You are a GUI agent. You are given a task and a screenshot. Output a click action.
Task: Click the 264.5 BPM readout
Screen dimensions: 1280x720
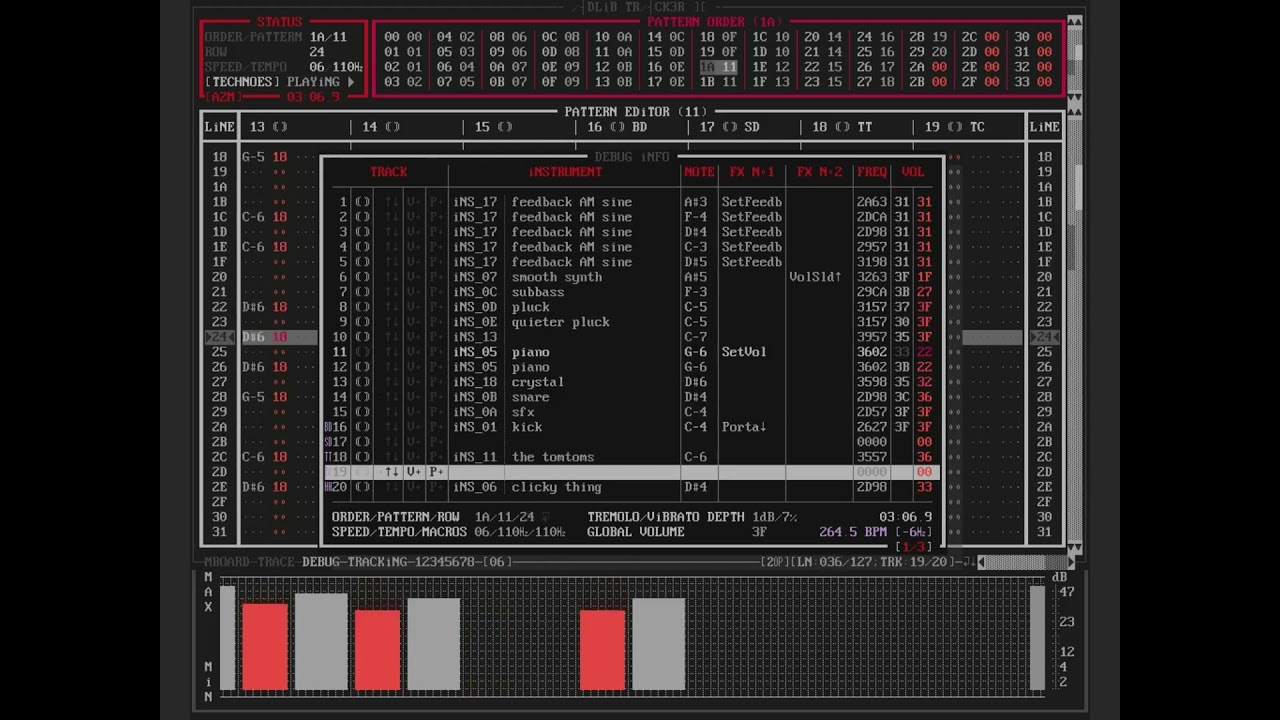pyautogui.click(x=853, y=532)
